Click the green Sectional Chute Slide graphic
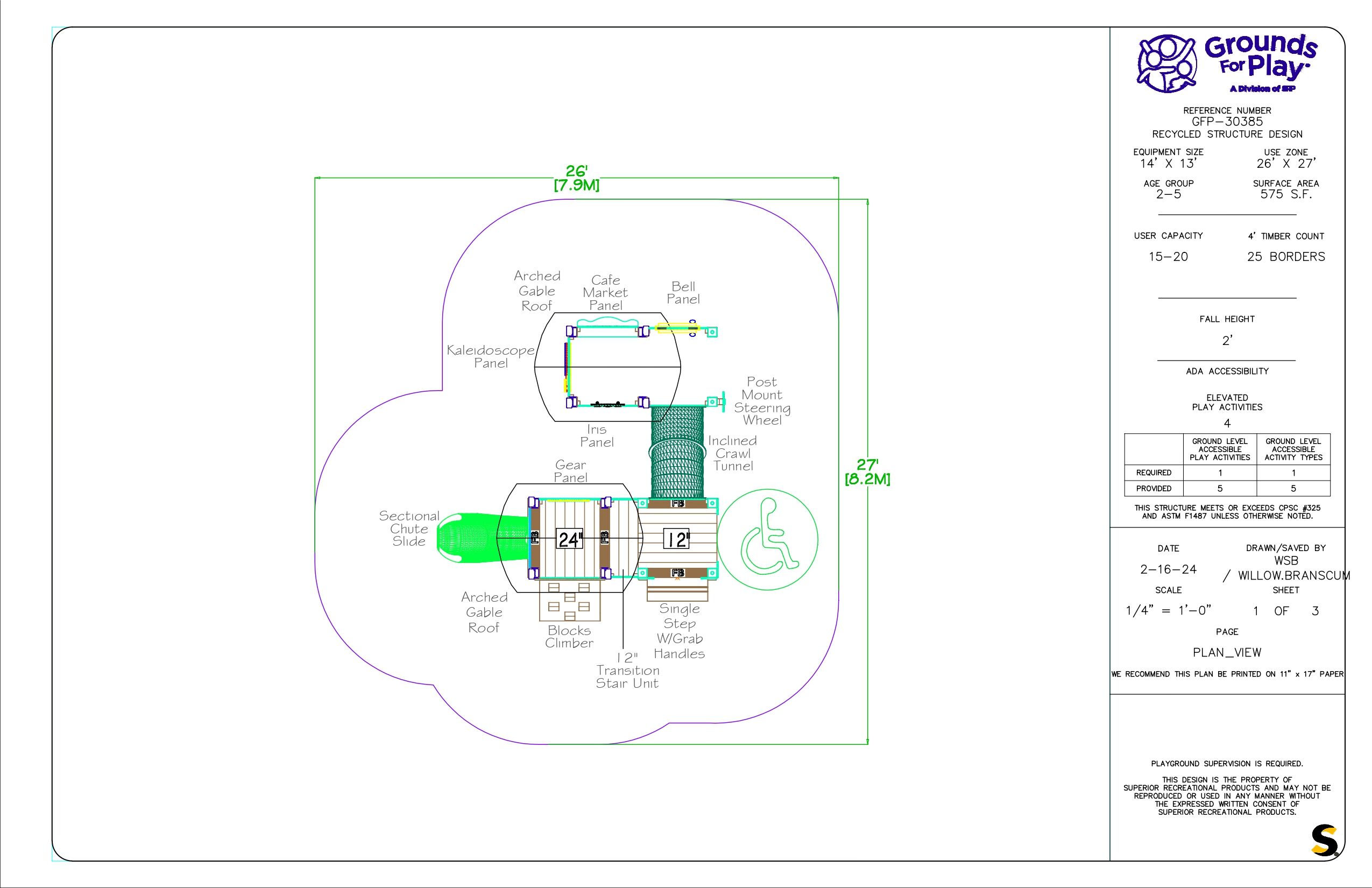1372x888 pixels. tap(470, 538)
